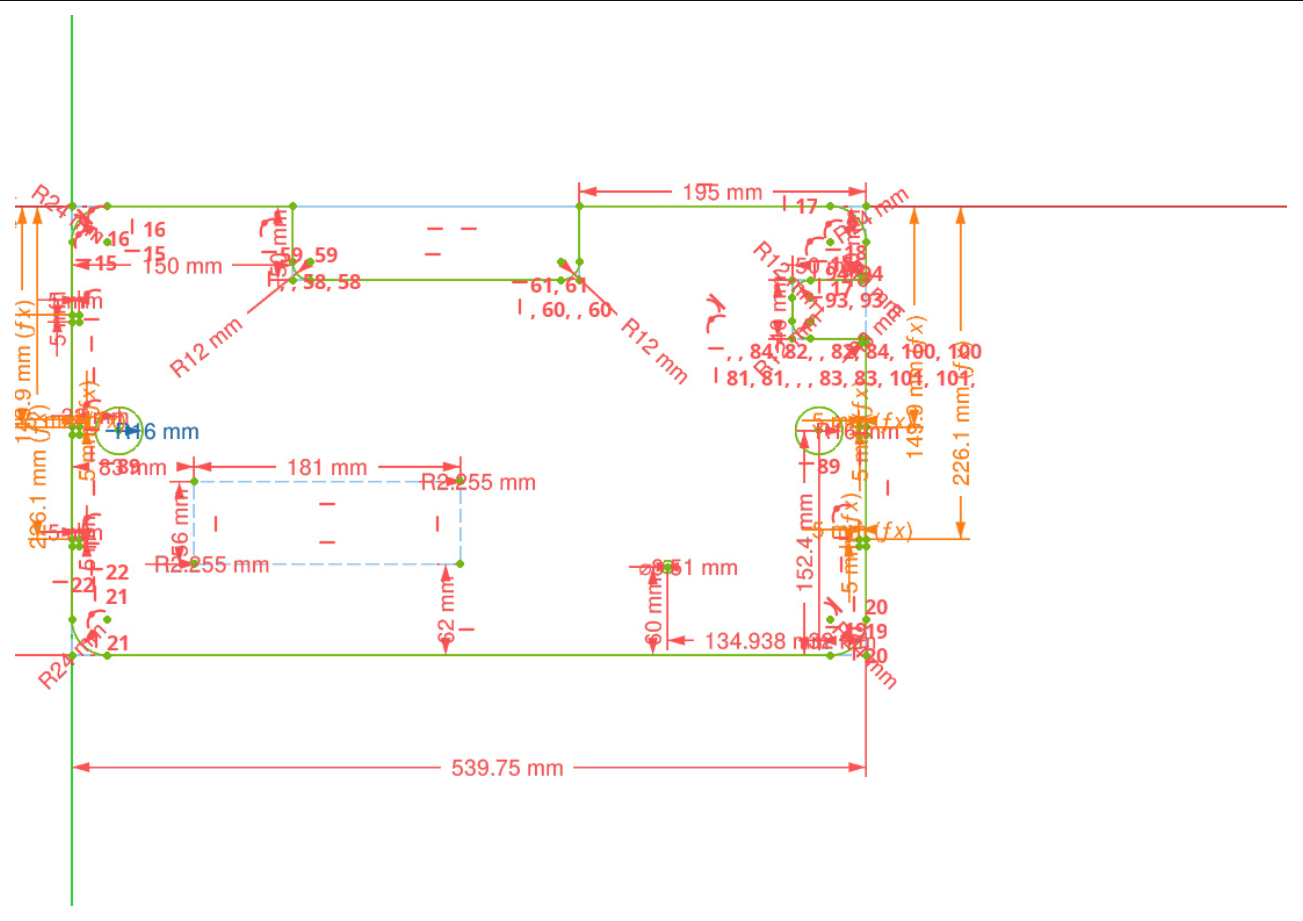Select the R12 mm label near constraint 58

pyautogui.click(x=207, y=347)
